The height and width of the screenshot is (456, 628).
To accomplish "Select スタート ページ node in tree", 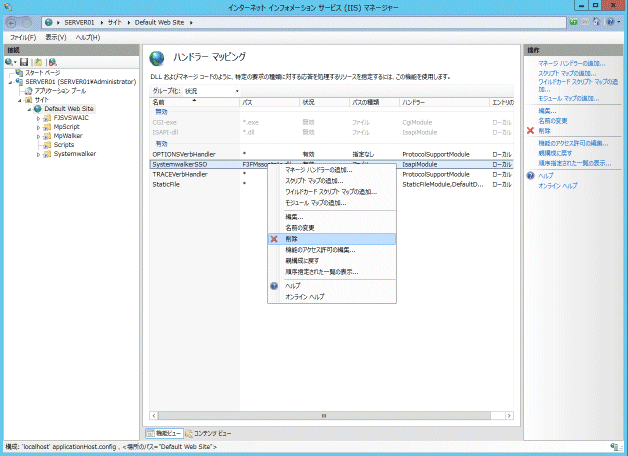I will [x=42, y=73].
